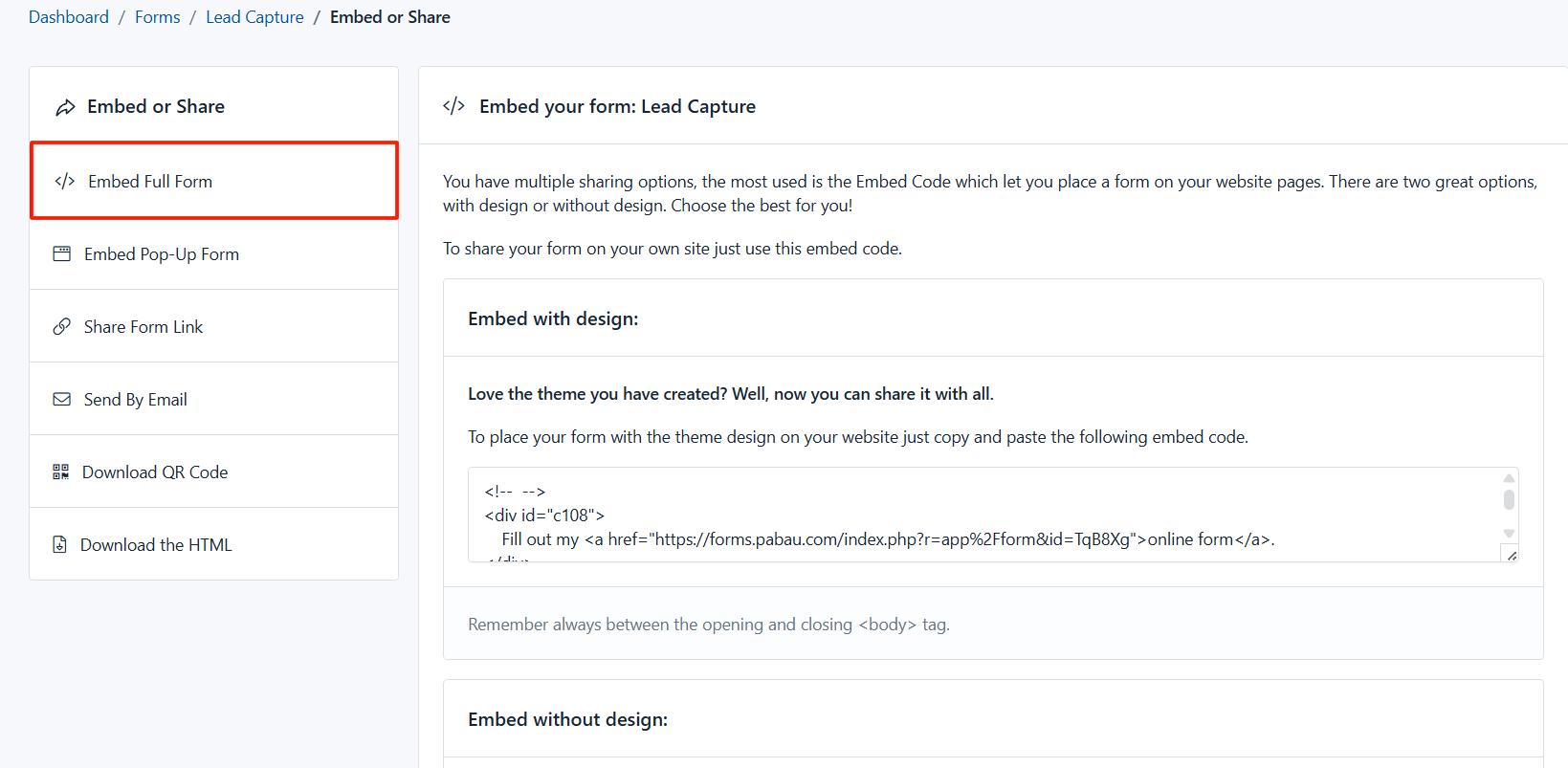The height and width of the screenshot is (768, 1568).
Task: Click the code brackets icon for Embed Full Form
Action: click(65, 182)
